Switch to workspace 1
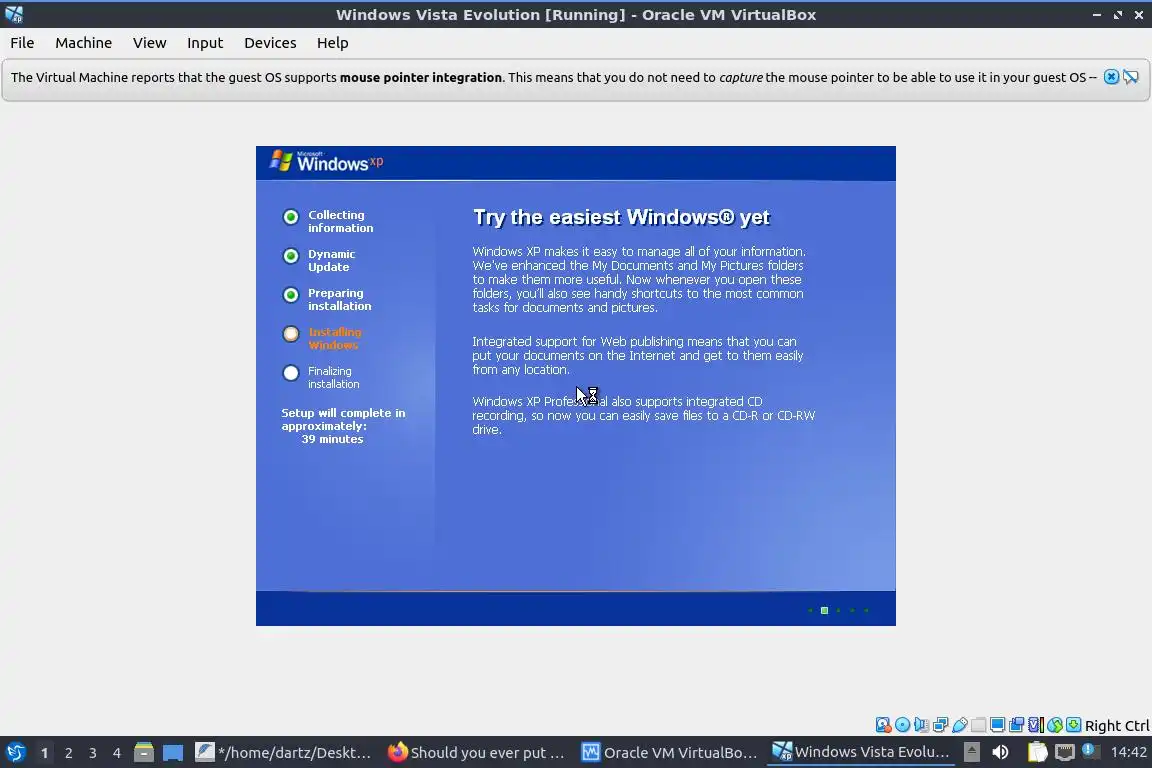Viewport: 1152px width, 768px height. coord(44,753)
